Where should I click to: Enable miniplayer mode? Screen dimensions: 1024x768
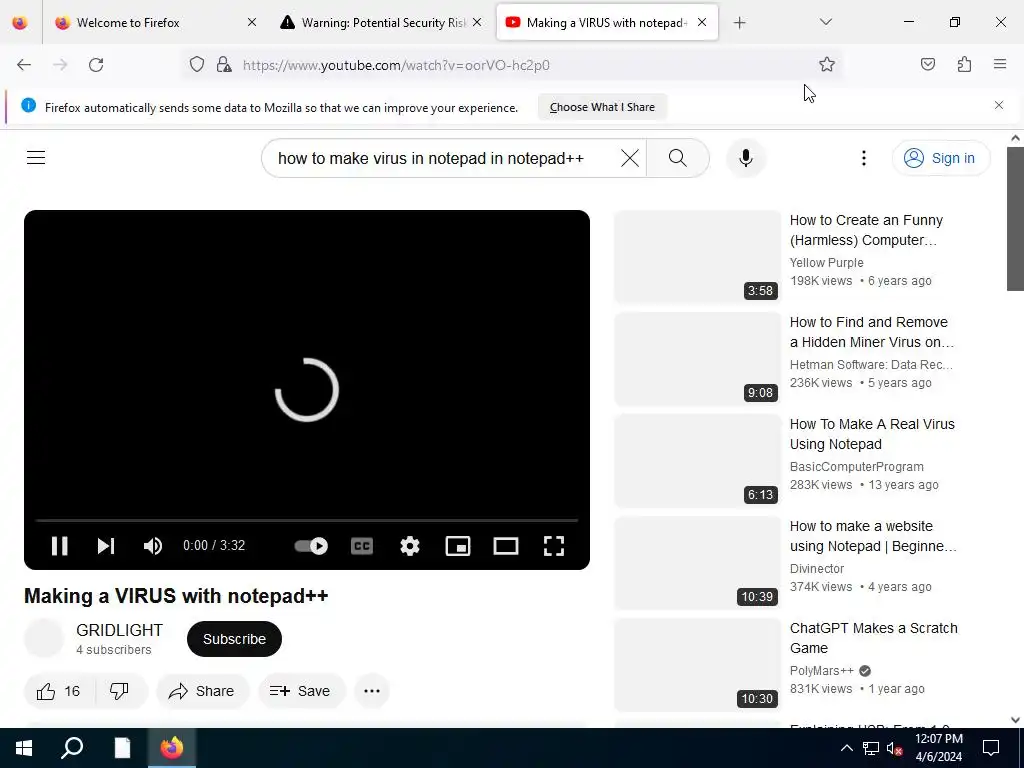pyautogui.click(x=458, y=546)
